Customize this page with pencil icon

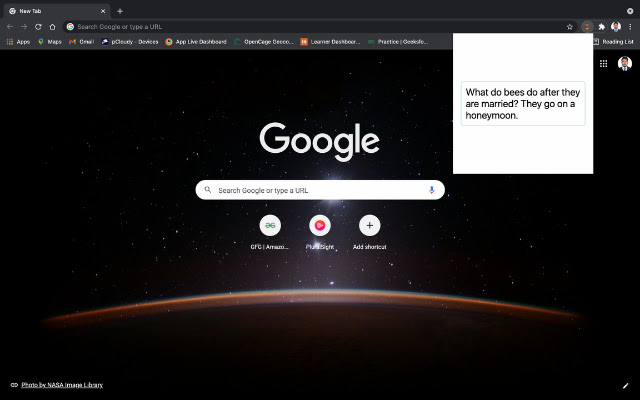pyautogui.click(x=625, y=385)
